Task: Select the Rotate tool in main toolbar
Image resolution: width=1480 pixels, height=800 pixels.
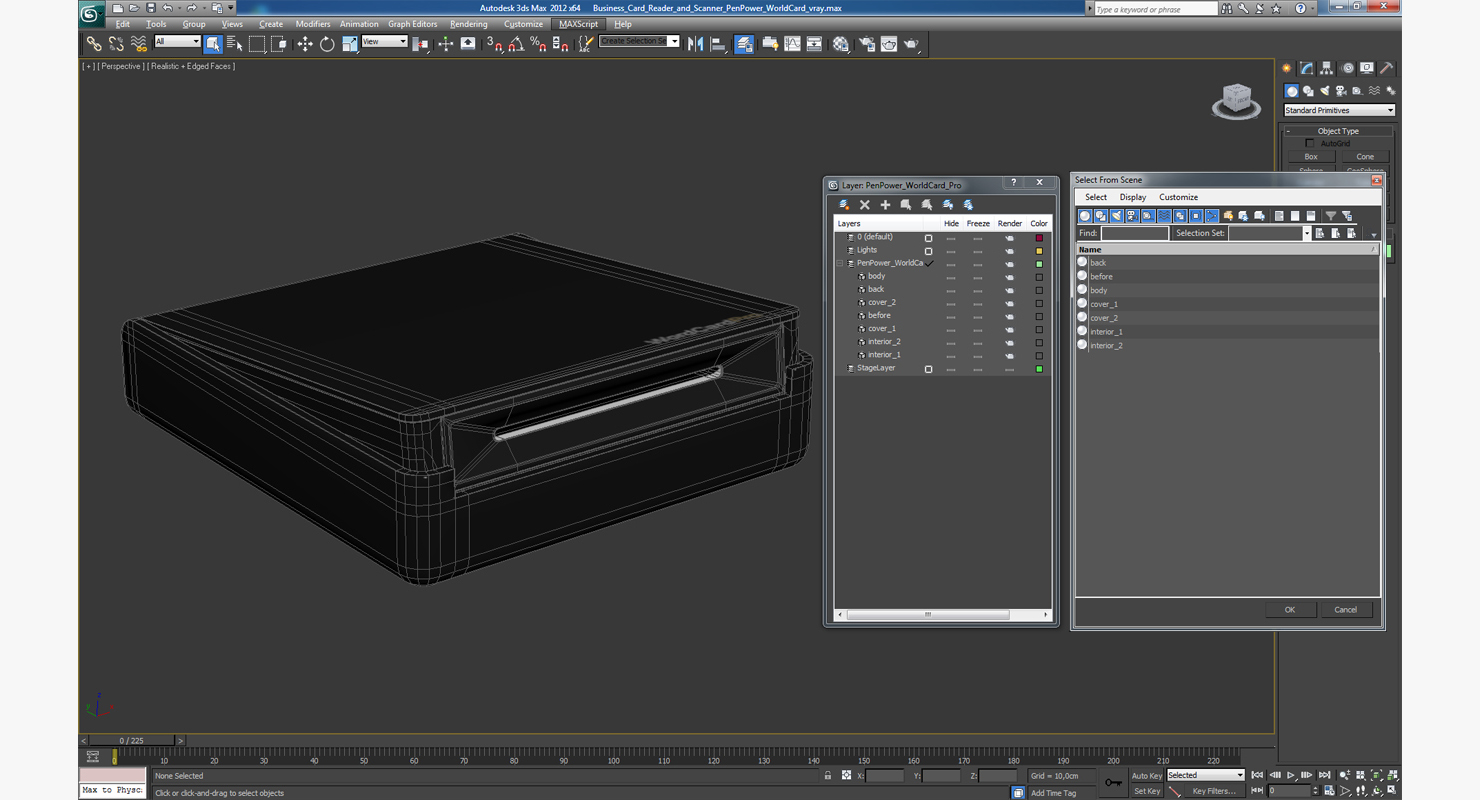Action: tap(327, 44)
